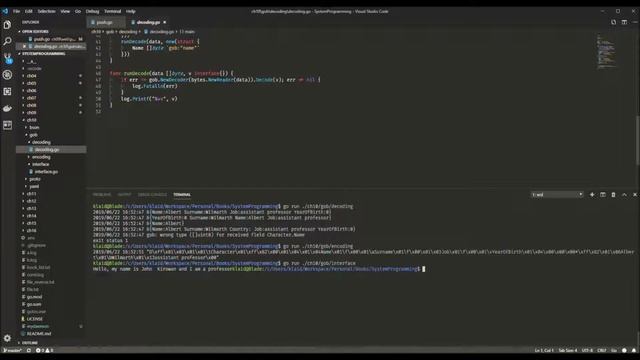Open go.mod in the explorer
This screenshot has height=360, width=640.
[34, 297]
